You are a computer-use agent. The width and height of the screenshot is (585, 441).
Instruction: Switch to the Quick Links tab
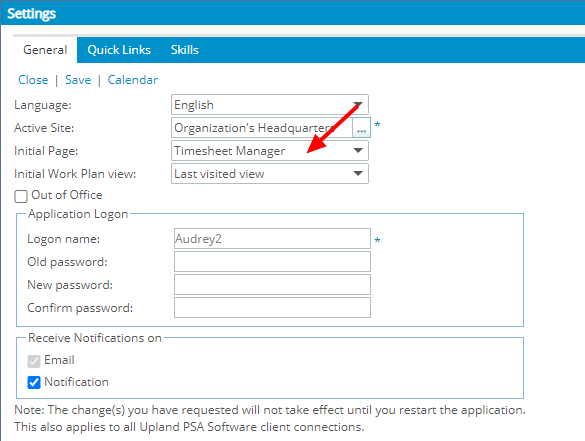[x=119, y=50]
